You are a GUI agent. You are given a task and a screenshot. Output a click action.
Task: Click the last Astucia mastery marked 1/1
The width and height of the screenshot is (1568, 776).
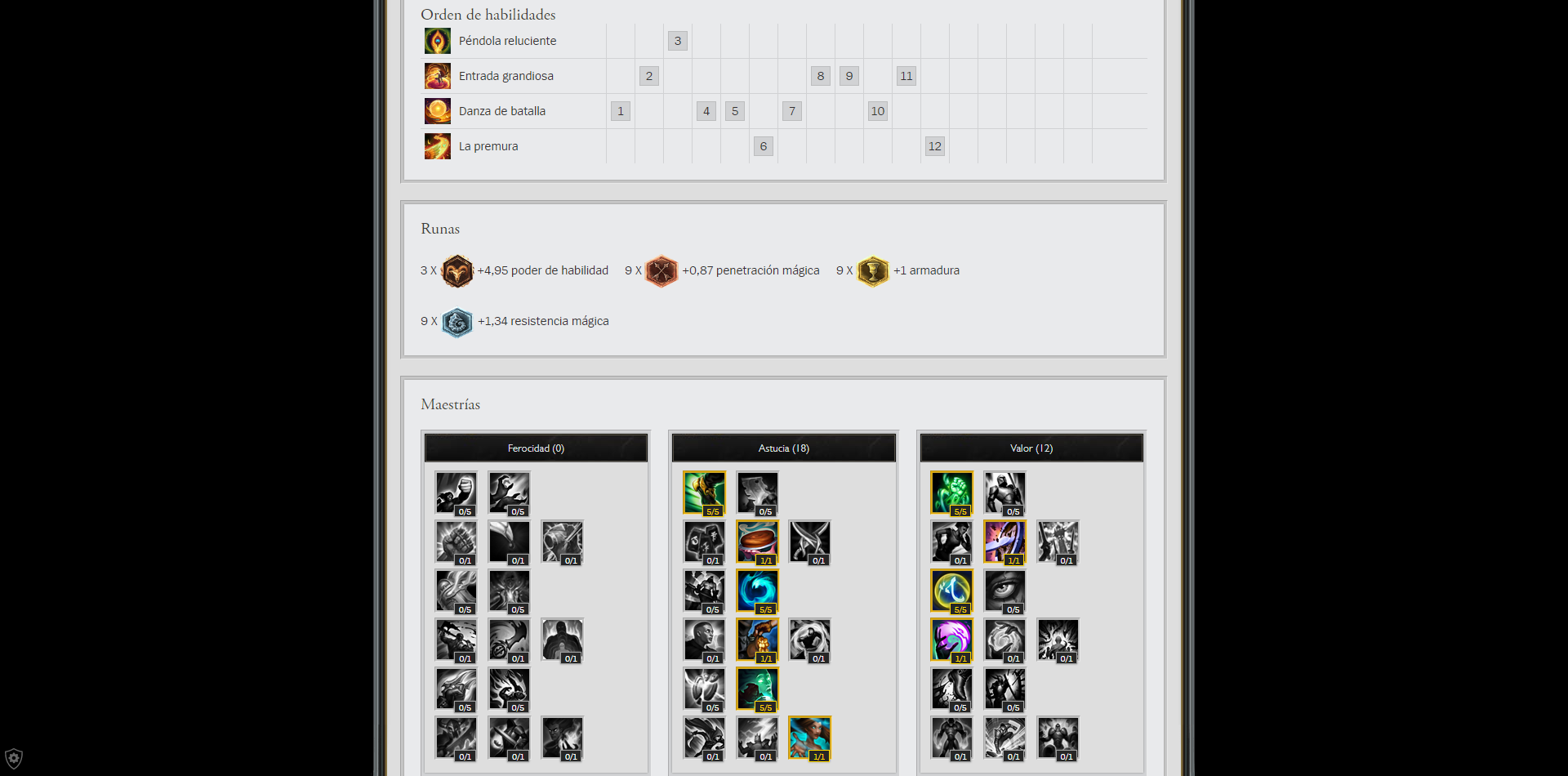coord(809,738)
